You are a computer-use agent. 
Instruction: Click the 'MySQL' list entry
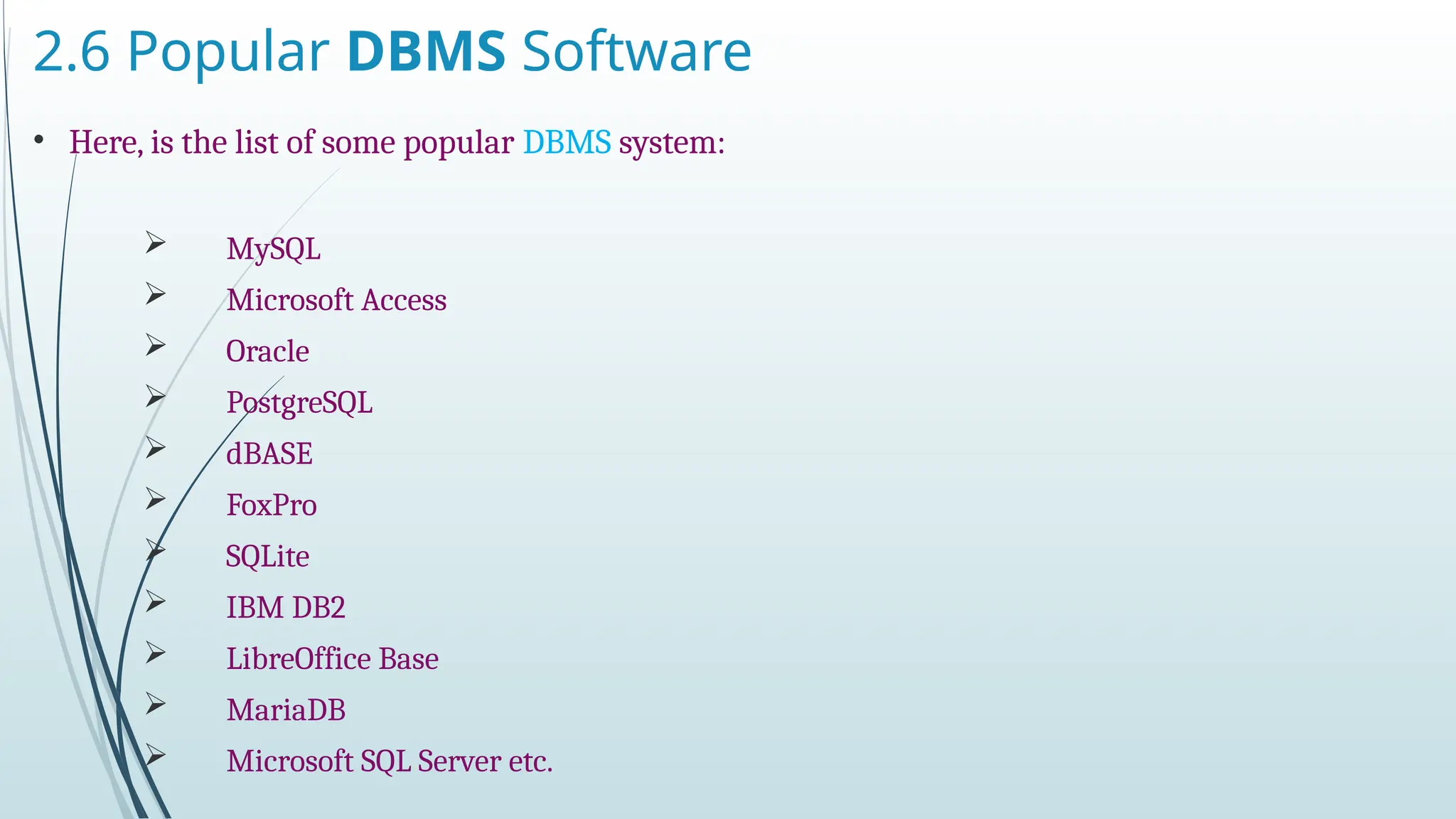(x=274, y=249)
